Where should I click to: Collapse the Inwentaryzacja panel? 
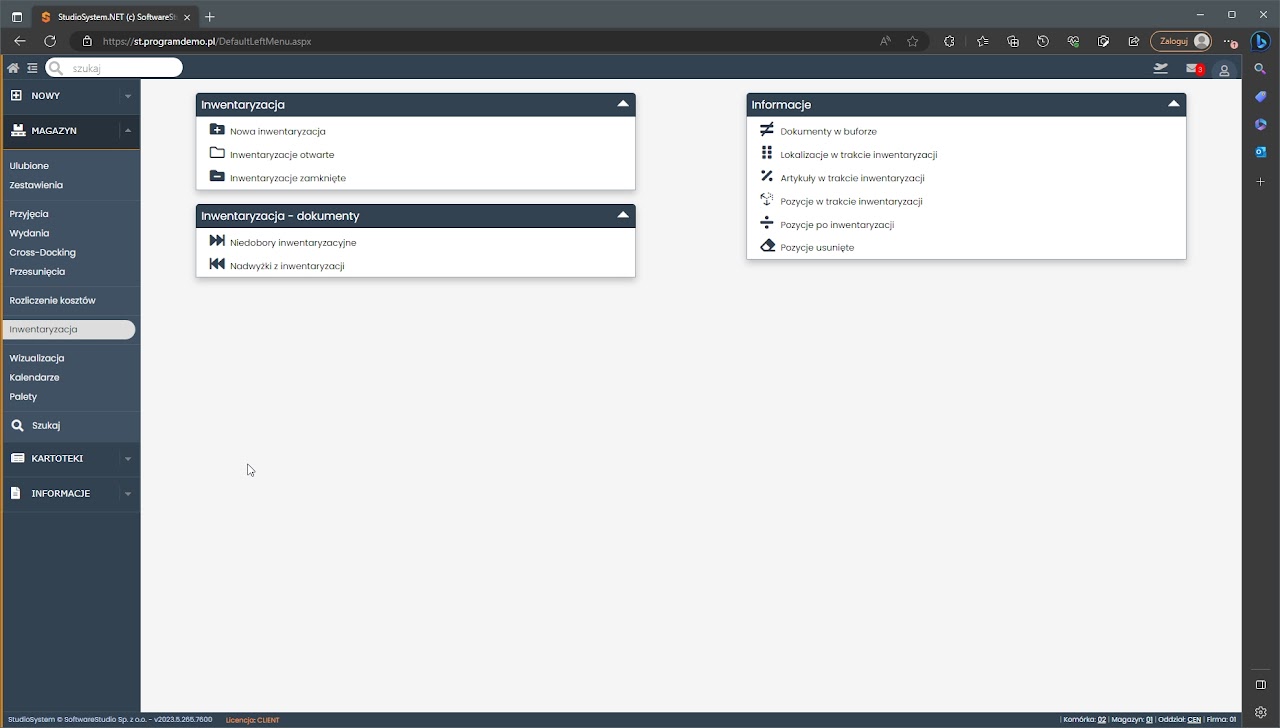(x=623, y=104)
